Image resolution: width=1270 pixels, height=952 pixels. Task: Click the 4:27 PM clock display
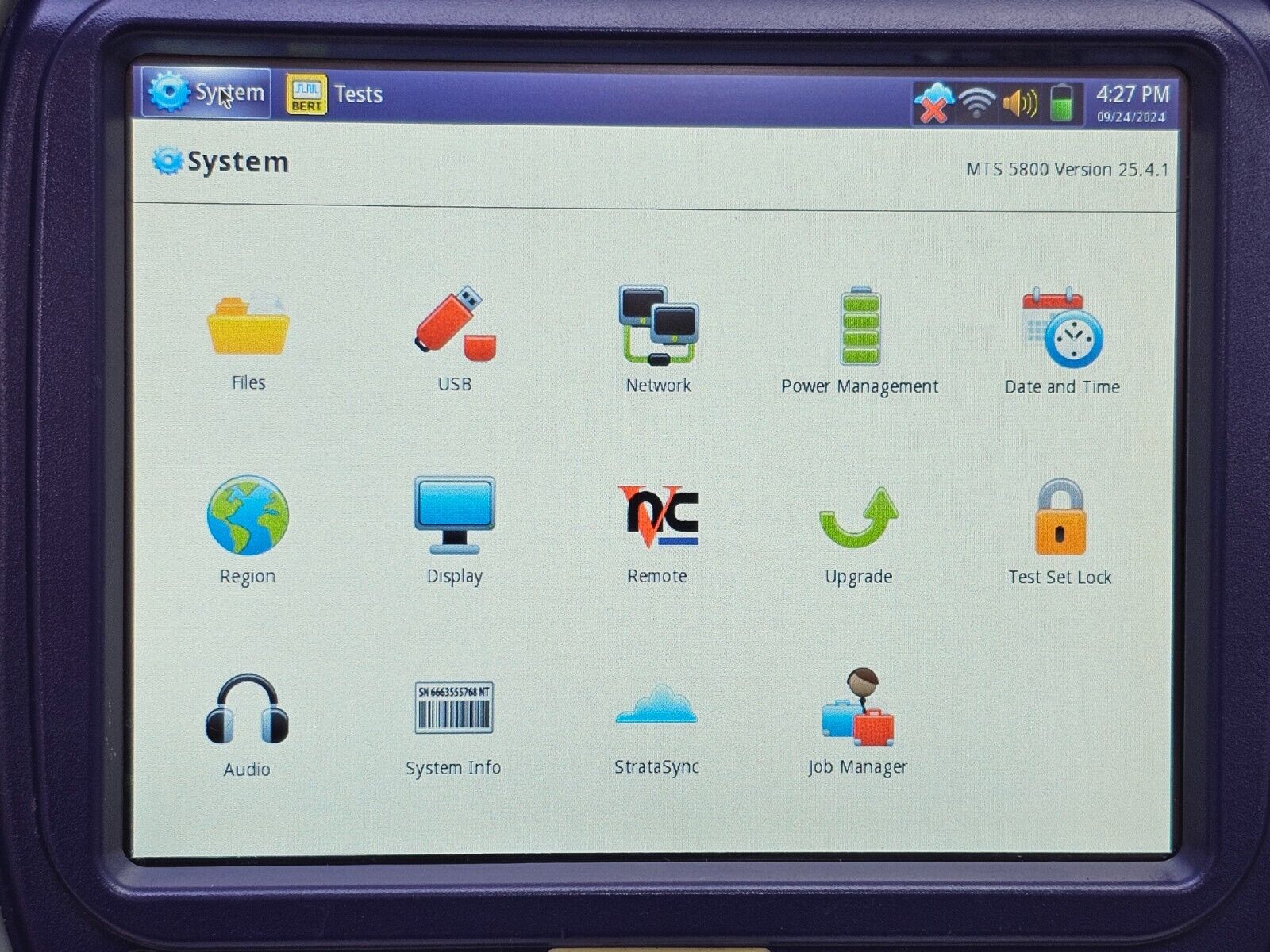tap(1132, 102)
